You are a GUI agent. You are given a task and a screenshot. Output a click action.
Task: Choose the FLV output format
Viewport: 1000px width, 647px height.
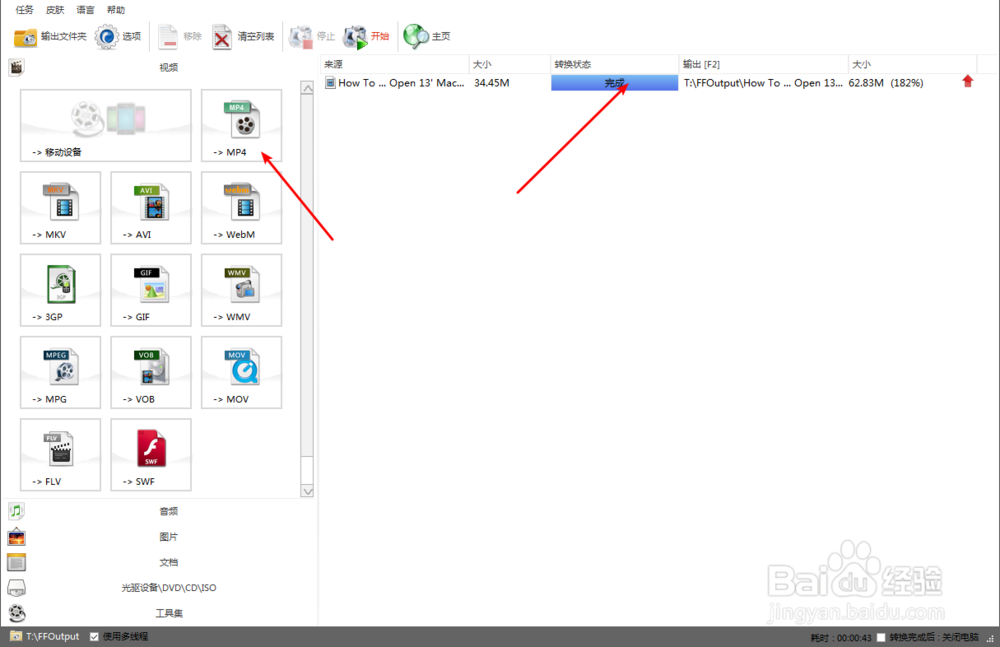(x=61, y=454)
